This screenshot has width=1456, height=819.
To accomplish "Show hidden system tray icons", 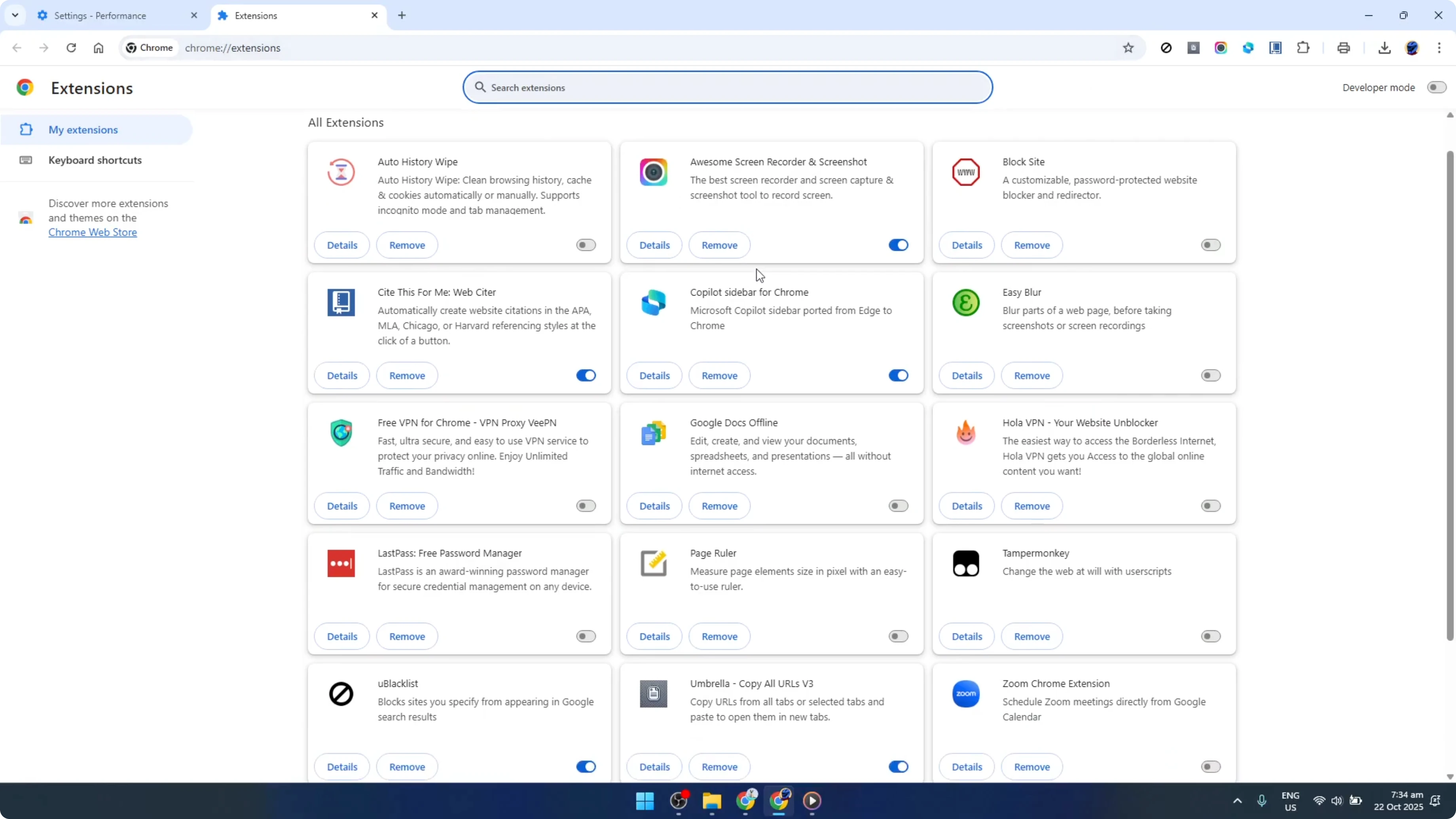I will [1237, 801].
